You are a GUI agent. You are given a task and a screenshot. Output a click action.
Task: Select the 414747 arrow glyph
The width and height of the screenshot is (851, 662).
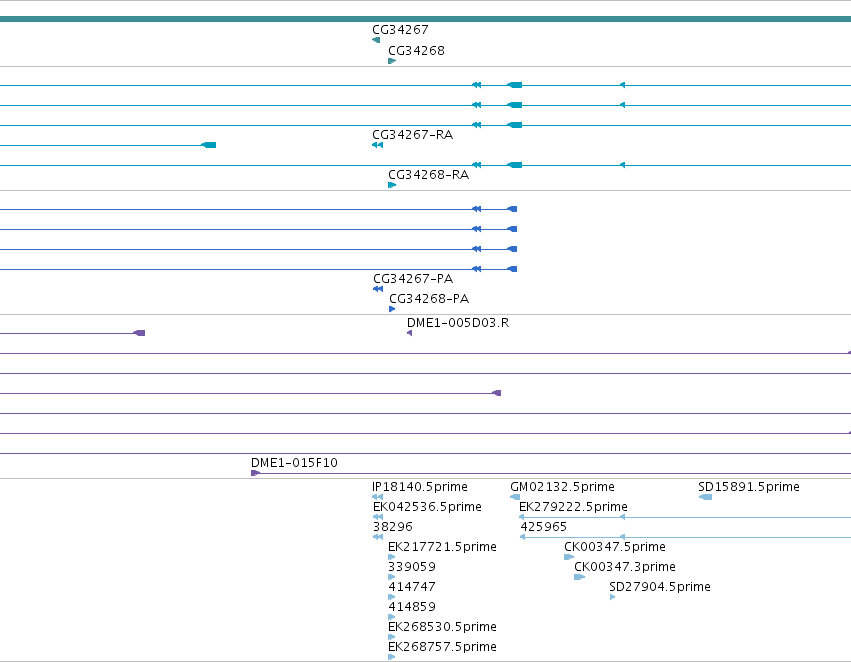391,597
